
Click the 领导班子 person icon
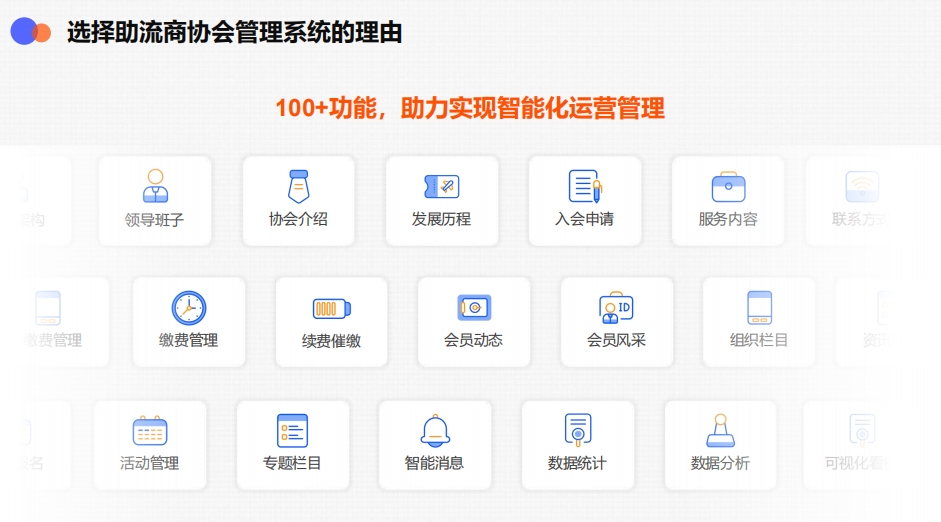pyautogui.click(x=155, y=186)
